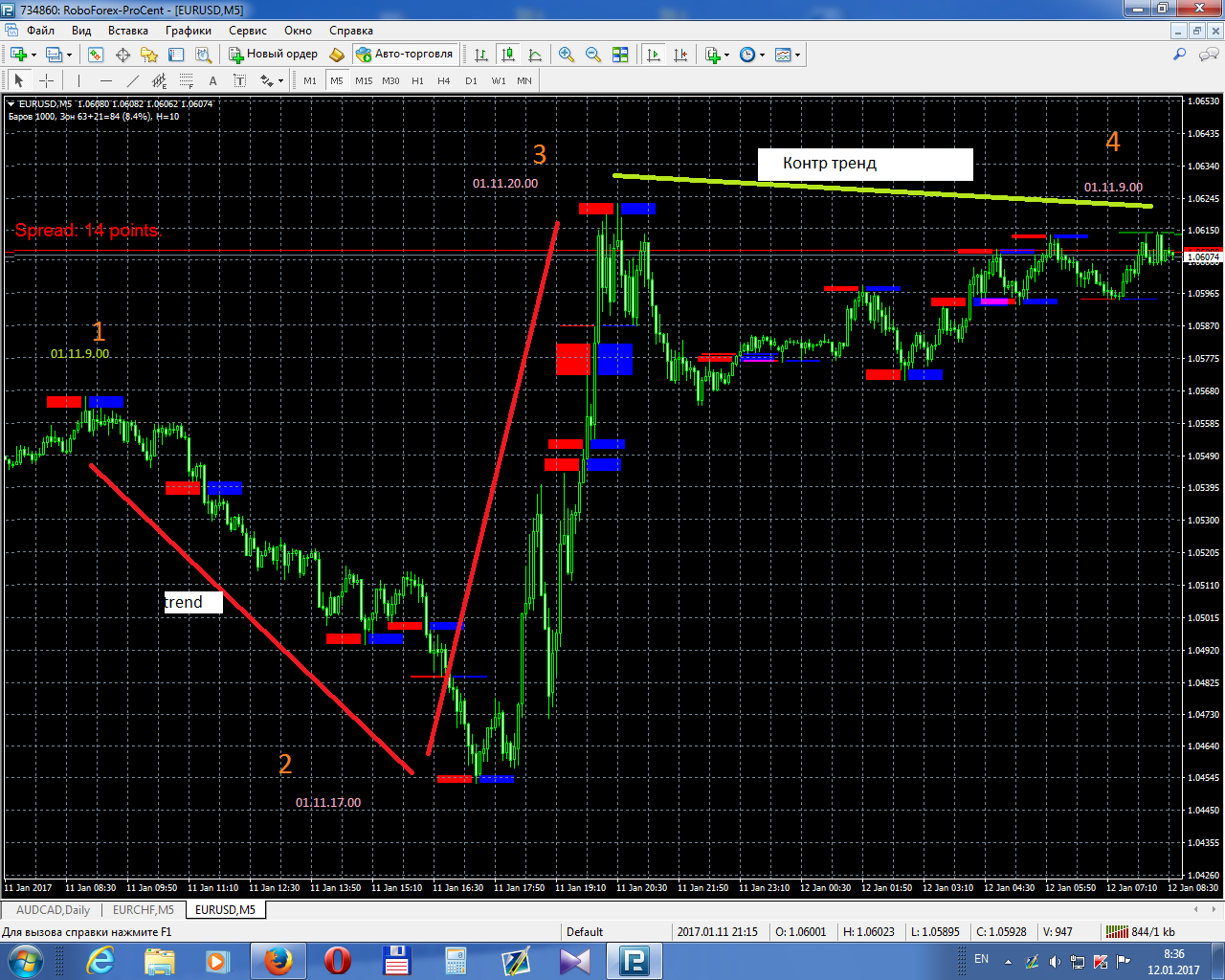Click the search magnifier icon
This screenshot has height=980, width=1225.
point(1179,55)
